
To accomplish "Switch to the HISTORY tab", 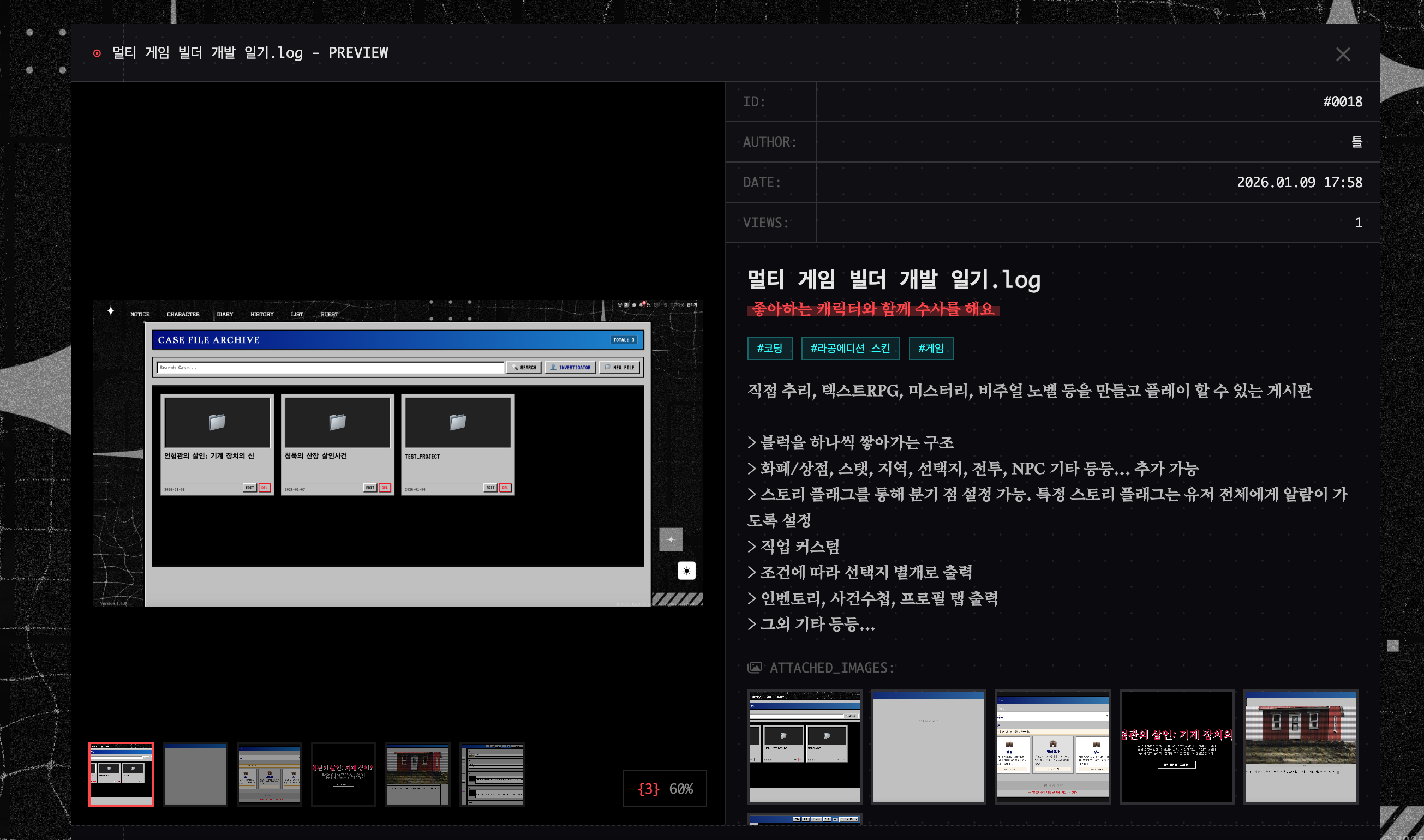I will (261, 314).
